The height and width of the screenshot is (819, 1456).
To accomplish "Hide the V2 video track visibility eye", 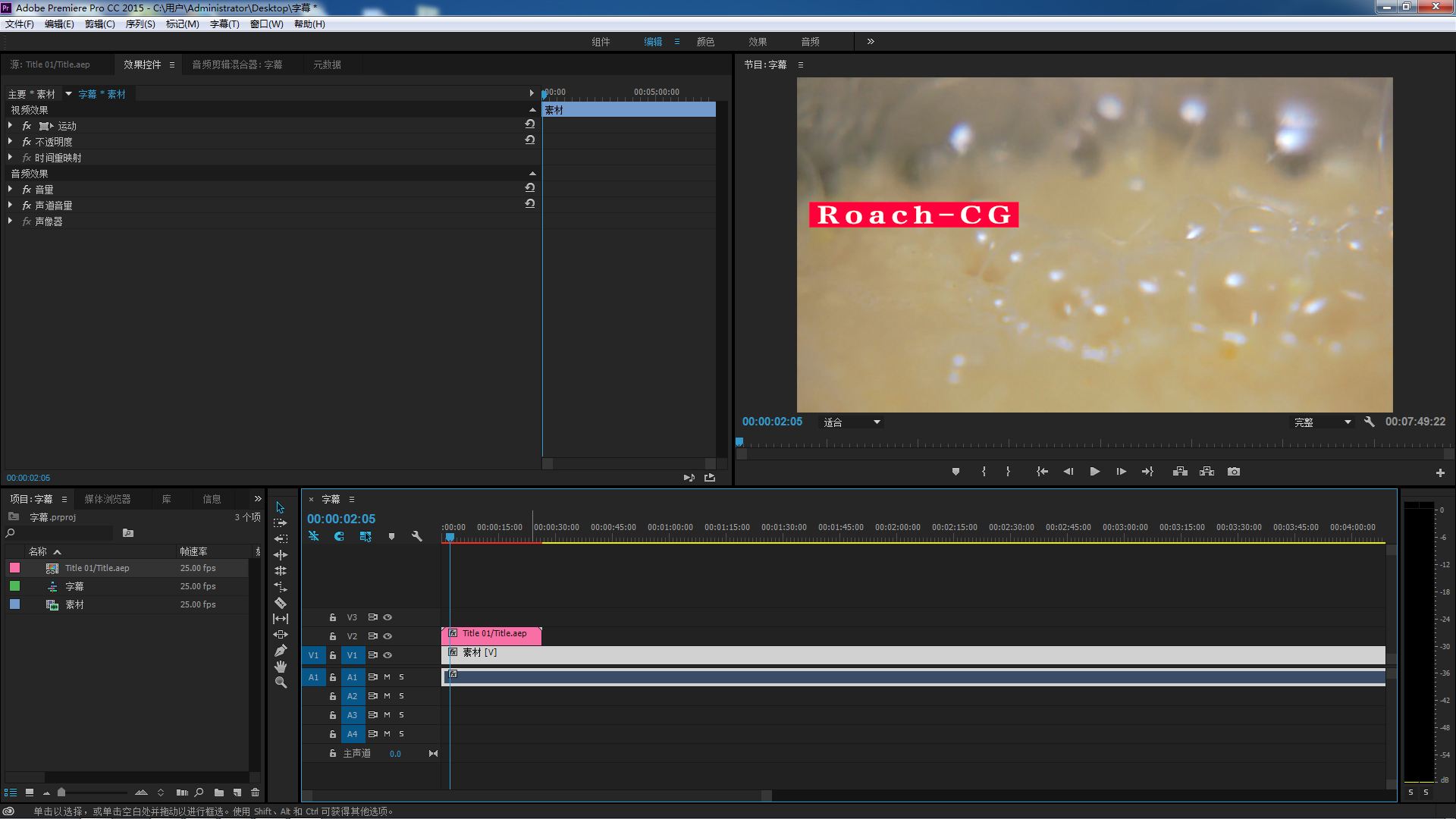I will 388,636.
